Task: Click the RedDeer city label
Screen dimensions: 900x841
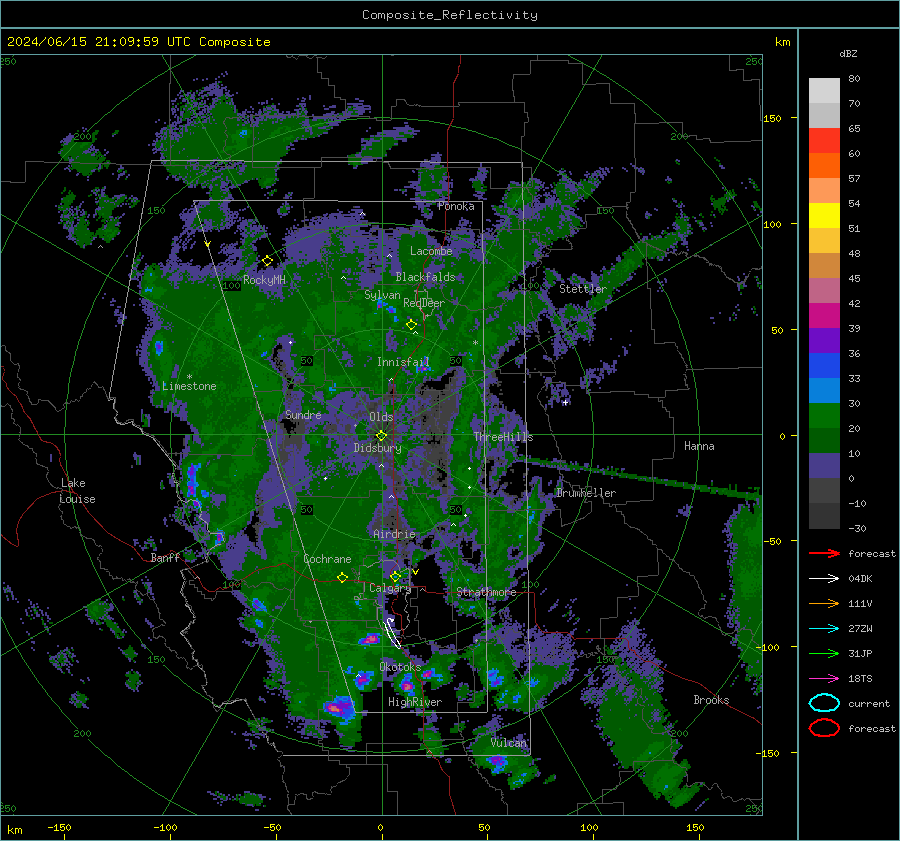Action: (424, 303)
